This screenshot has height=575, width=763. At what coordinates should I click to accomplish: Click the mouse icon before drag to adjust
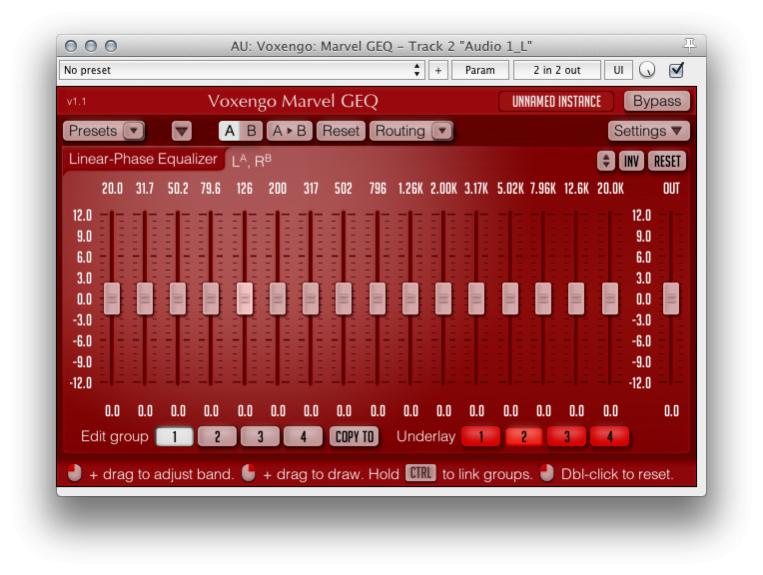[74, 473]
